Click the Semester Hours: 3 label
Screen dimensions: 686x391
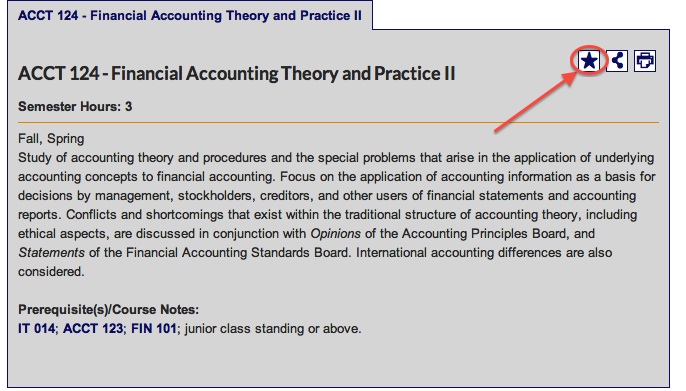click(75, 107)
